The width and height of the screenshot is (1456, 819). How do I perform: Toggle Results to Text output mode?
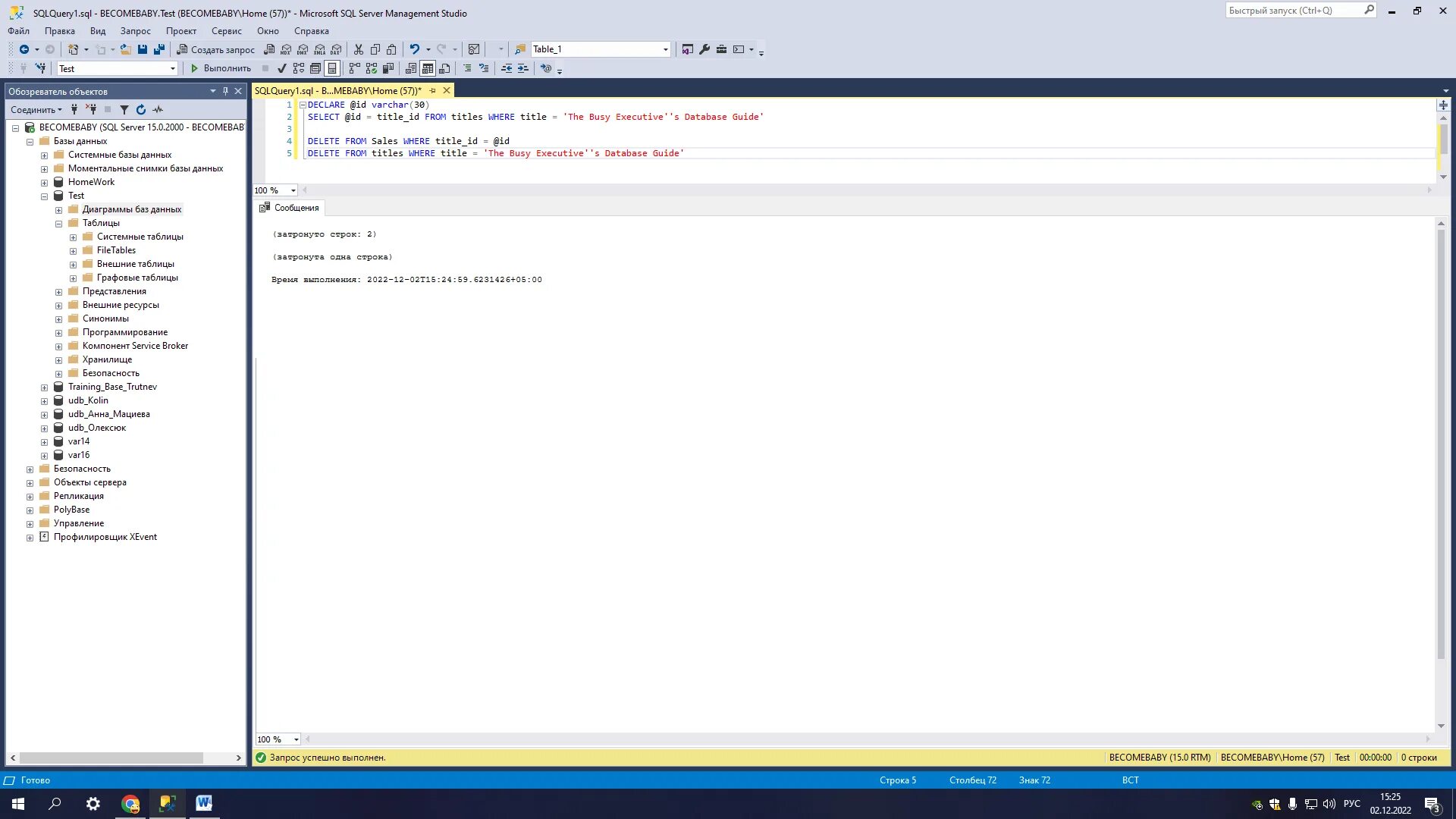[x=411, y=68]
